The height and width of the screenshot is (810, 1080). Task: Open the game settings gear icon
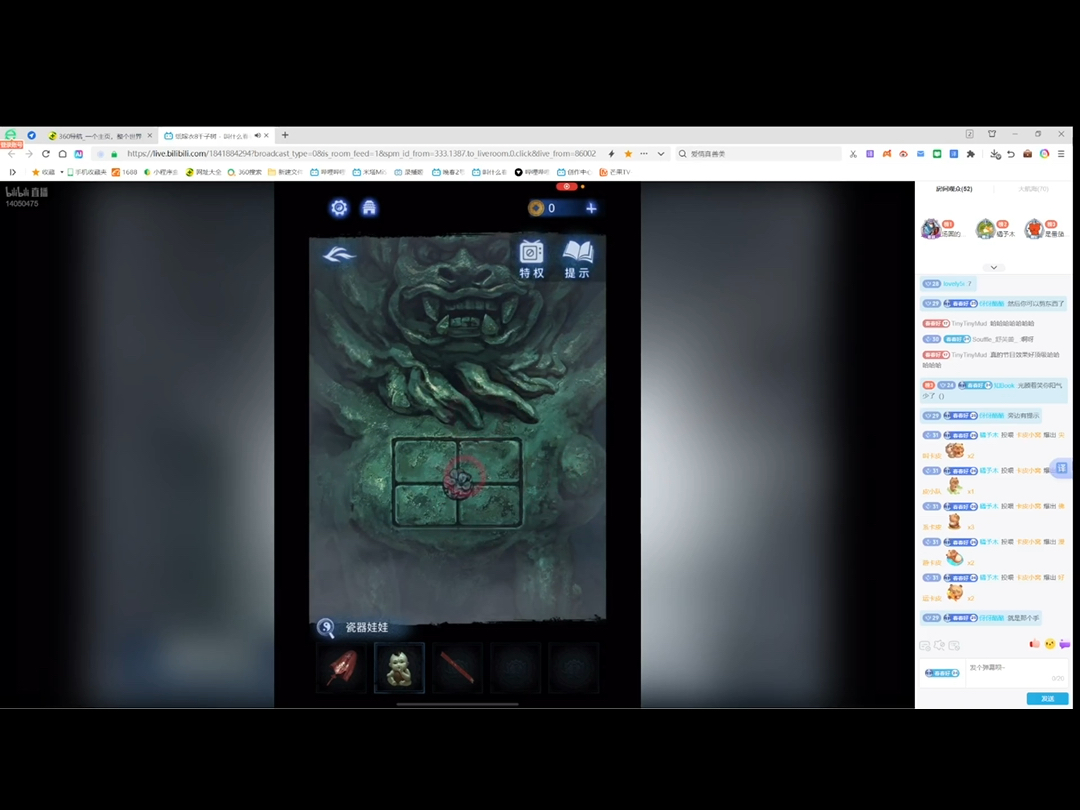pos(339,208)
